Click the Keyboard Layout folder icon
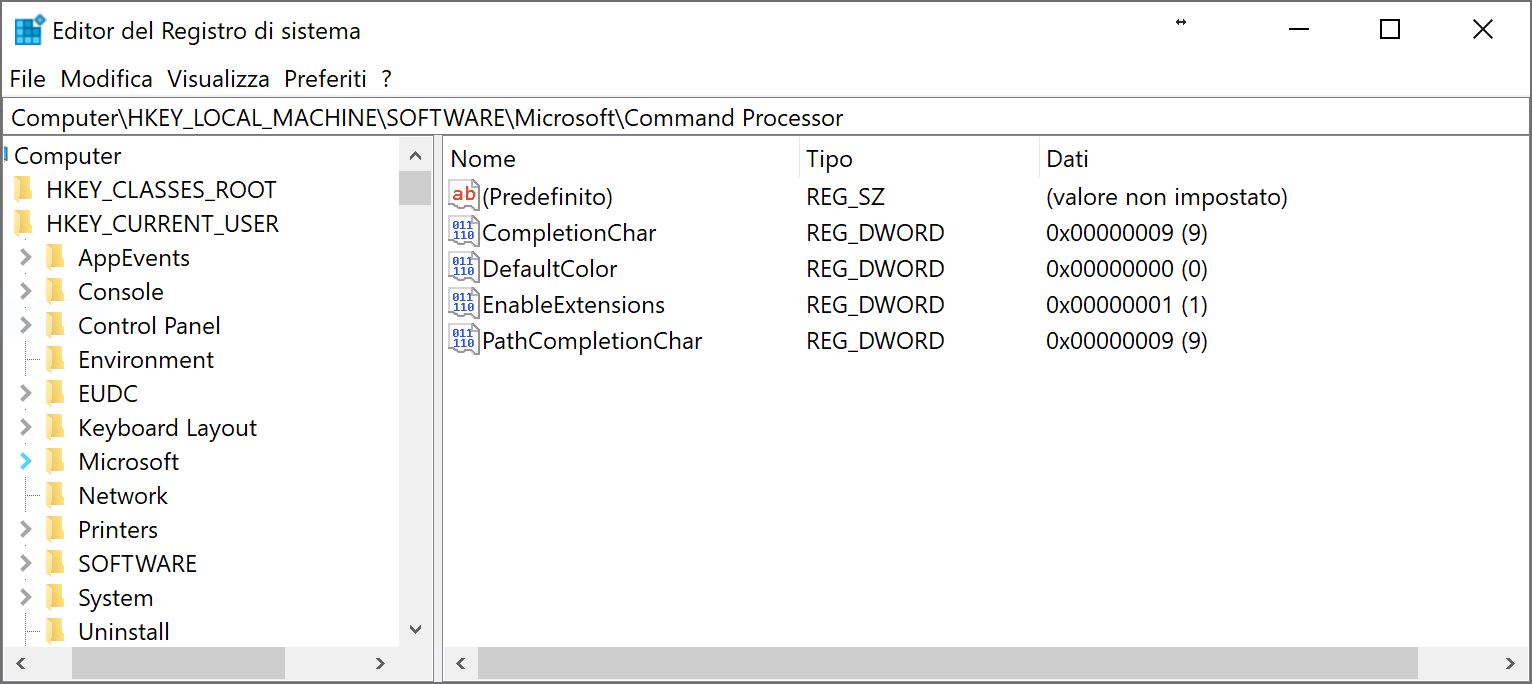This screenshot has height=684, width=1532. [56, 428]
